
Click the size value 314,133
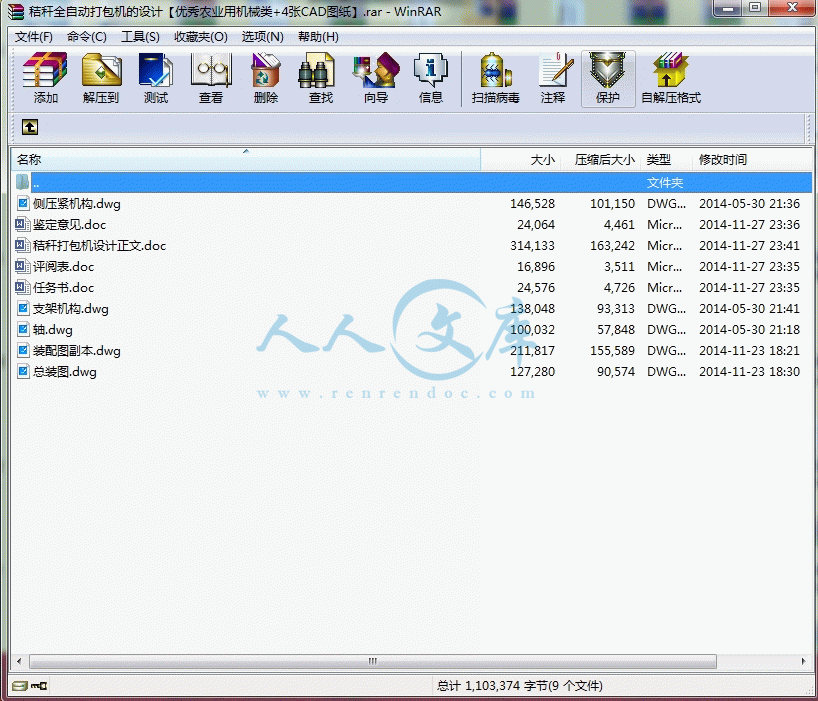(x=532, y=246)
